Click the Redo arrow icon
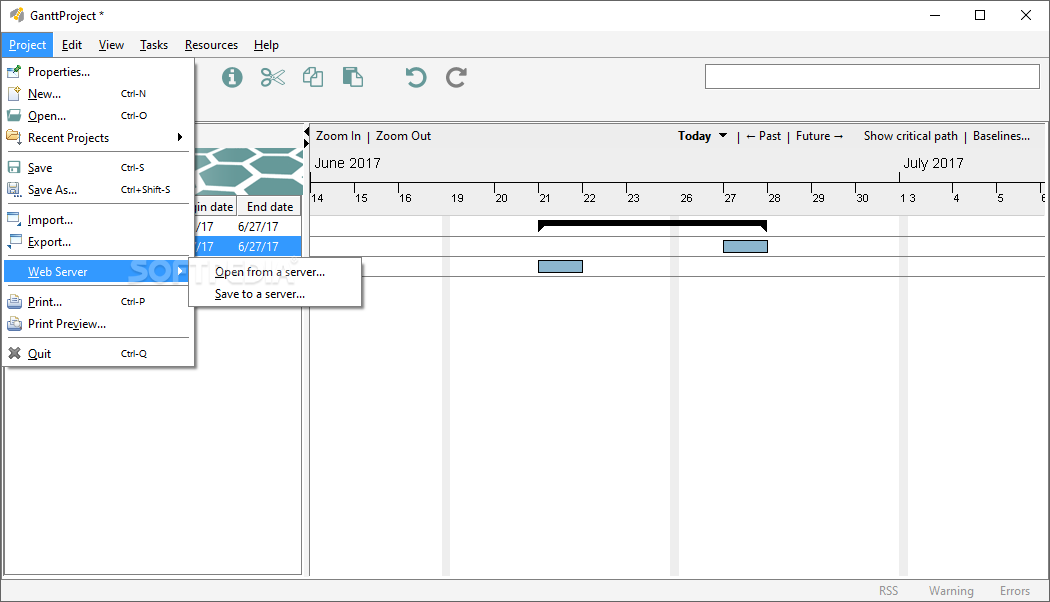Viewport: 1050px width, 602px height. coord(456,78)
